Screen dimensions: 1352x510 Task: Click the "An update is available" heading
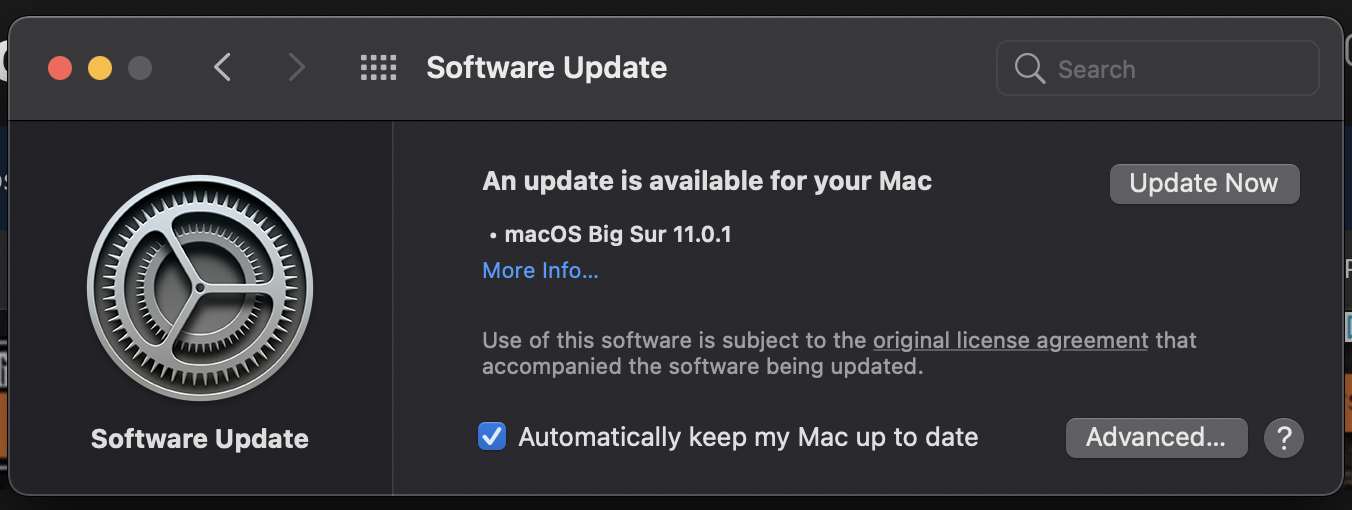click(x=707, y=181)
